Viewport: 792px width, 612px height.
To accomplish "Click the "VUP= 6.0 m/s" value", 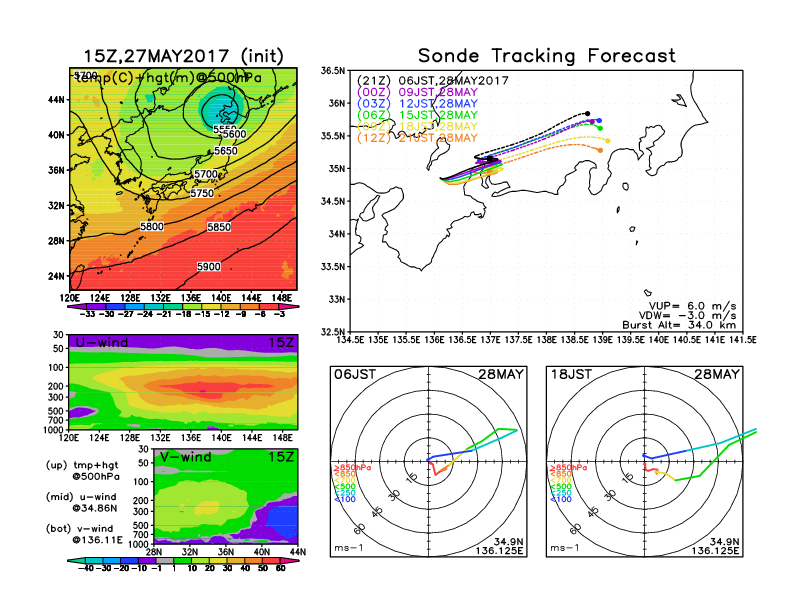I will coord(692,306).
